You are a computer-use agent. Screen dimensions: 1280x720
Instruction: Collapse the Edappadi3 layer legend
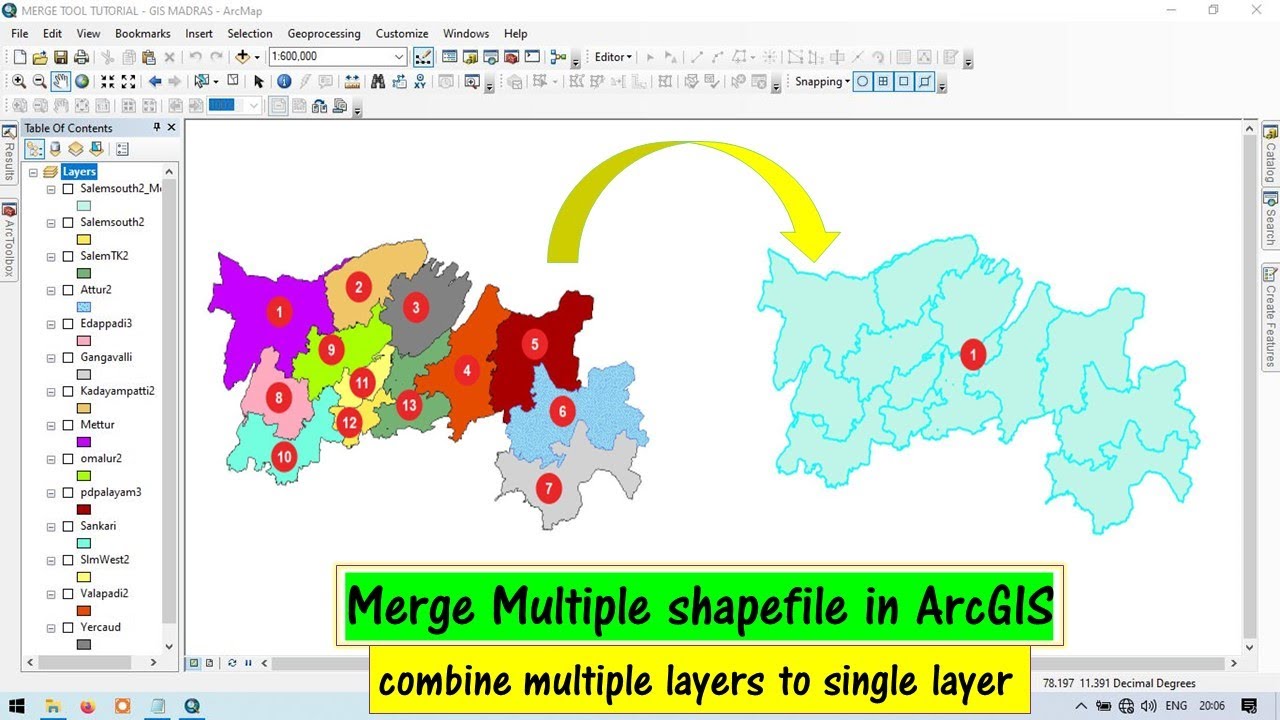click(51, 324)
